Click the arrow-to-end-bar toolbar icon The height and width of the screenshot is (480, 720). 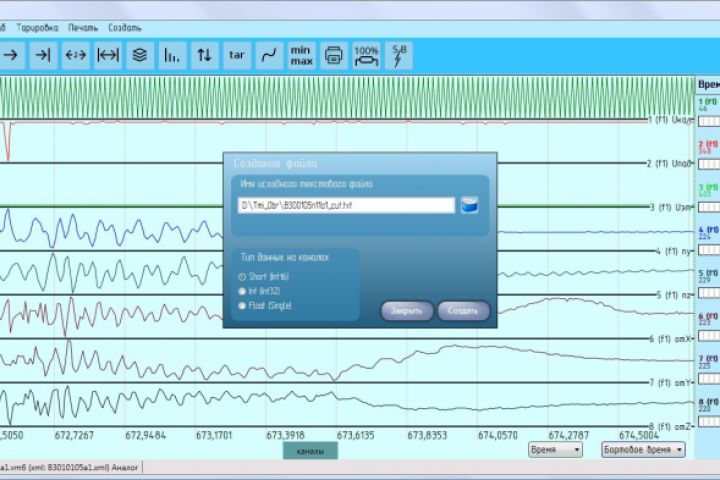coord(43,55)
